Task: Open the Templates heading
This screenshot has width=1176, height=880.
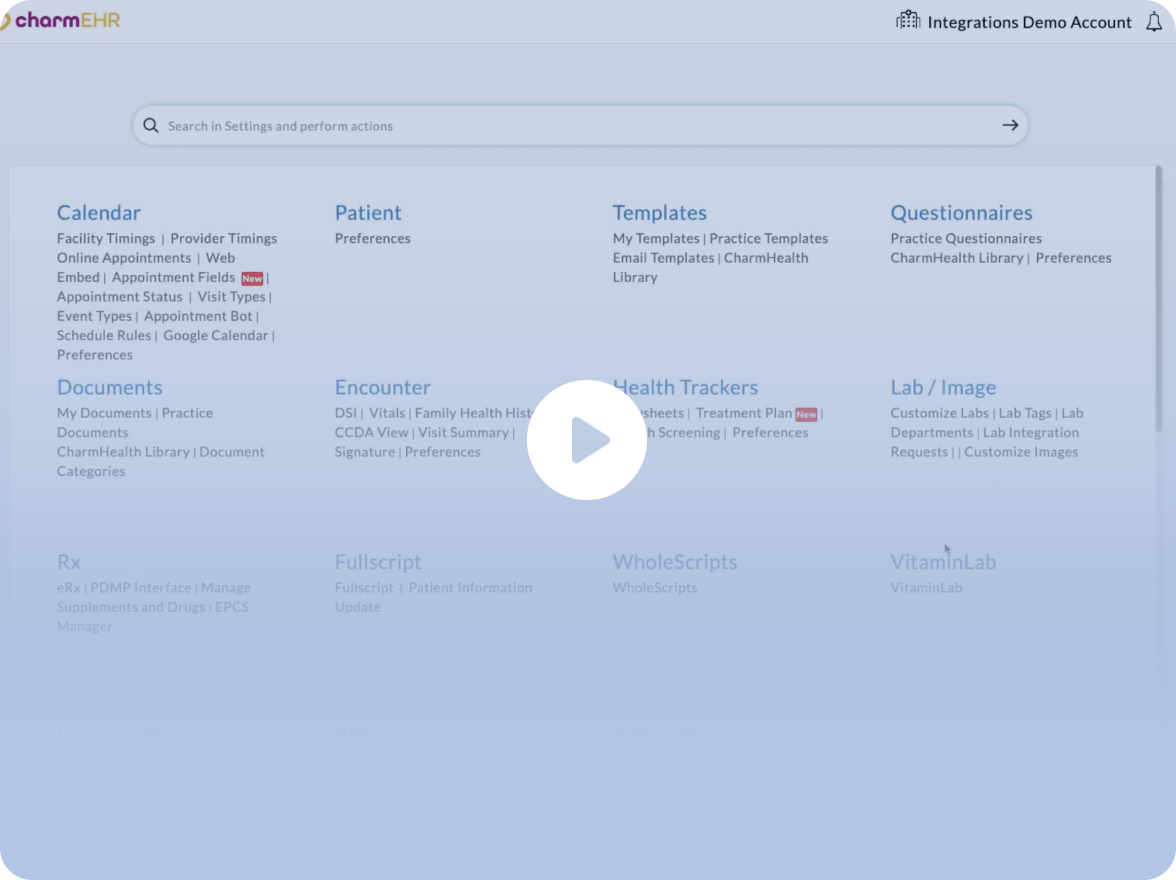Action: [659, 212]
